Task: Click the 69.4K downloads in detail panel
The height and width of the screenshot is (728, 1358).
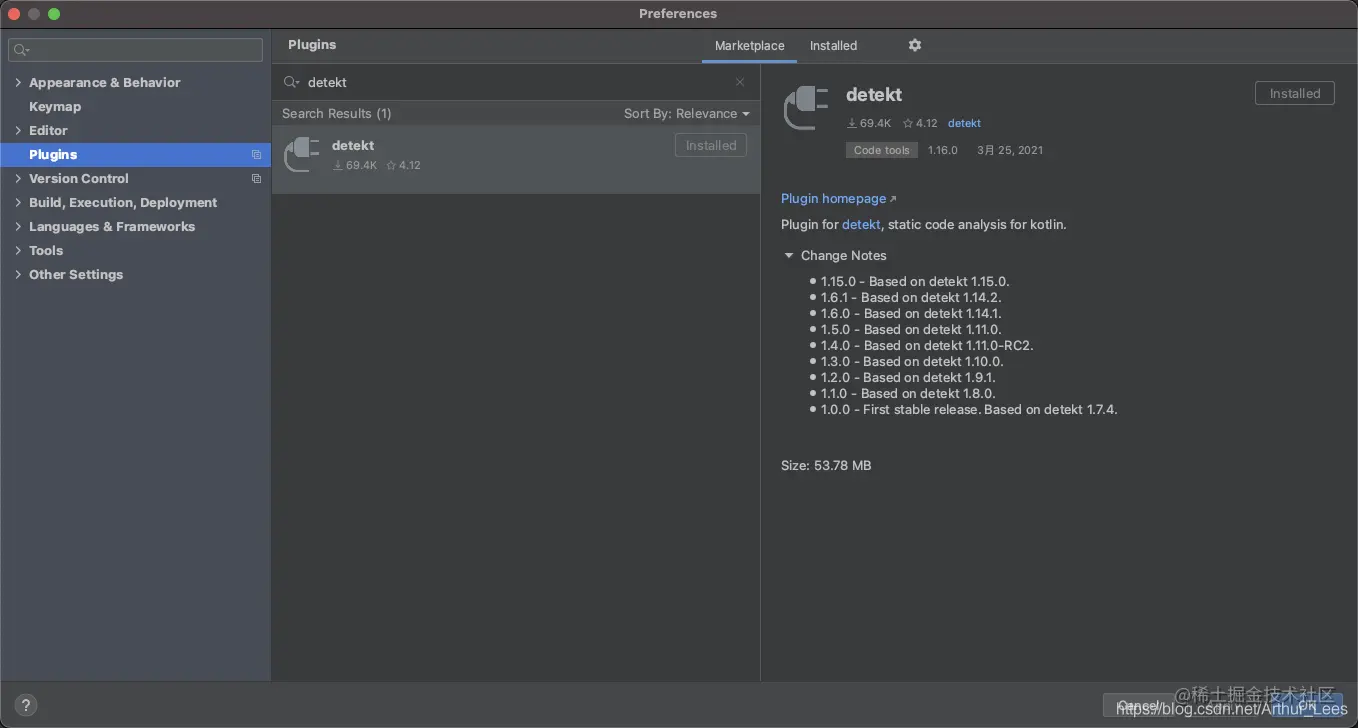Action: click(x=868, y=124)
